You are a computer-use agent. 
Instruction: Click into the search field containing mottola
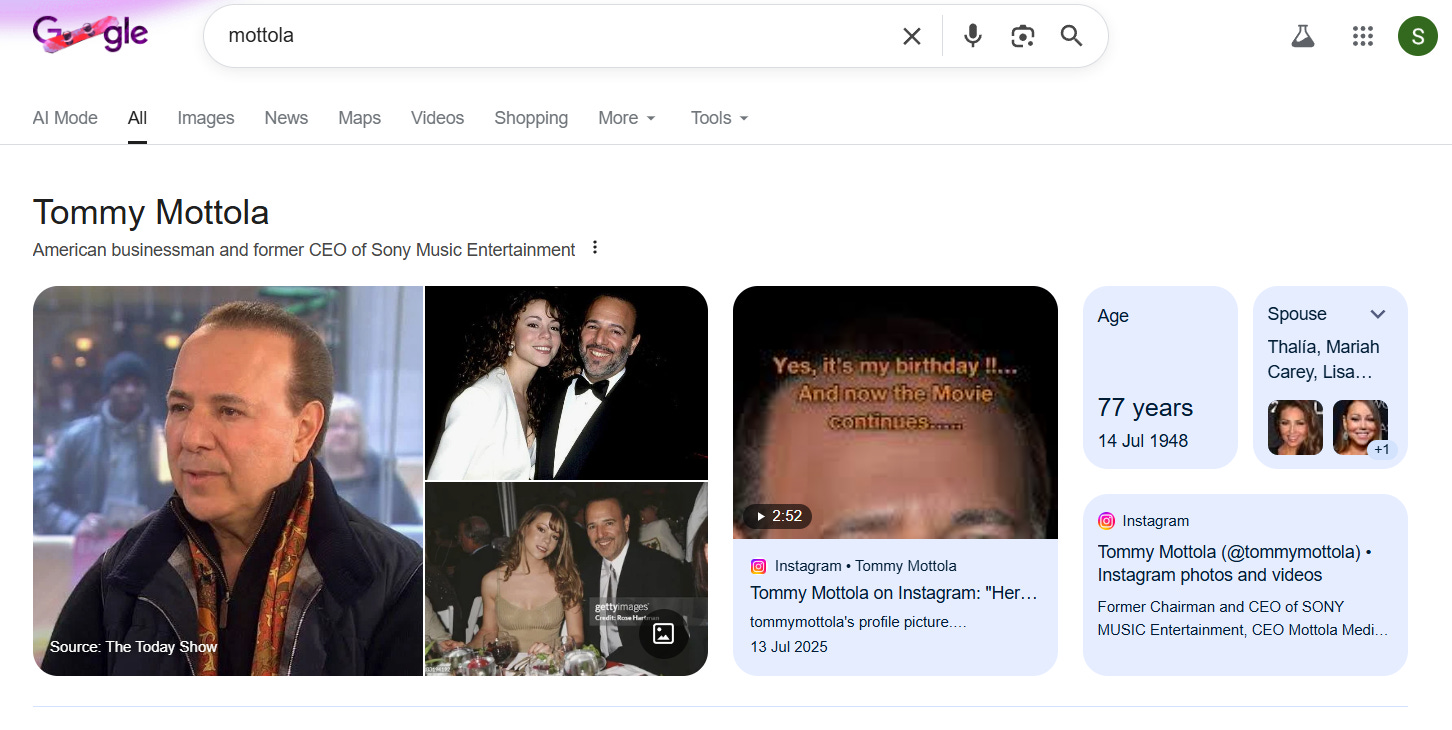click(x=555, y=36)
